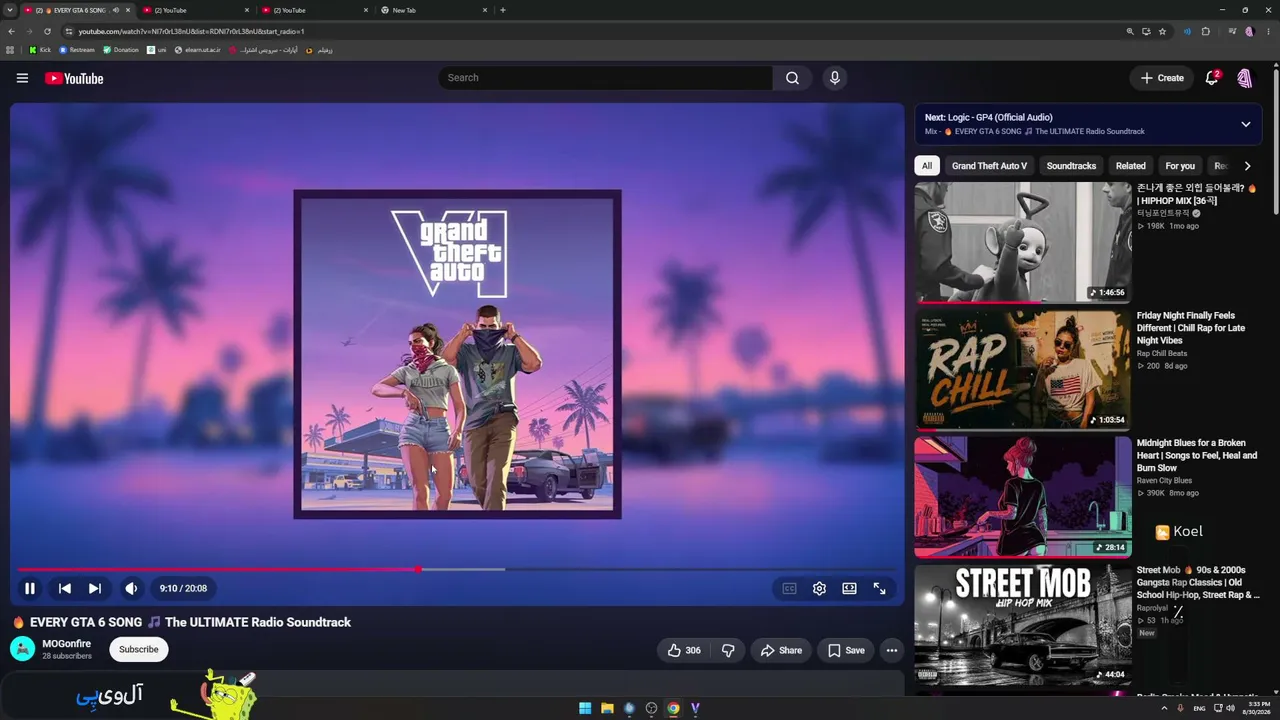Dislike this video
Image resolution: width=1280 pixels, height=720 pixels.
(x=728, y=650)
